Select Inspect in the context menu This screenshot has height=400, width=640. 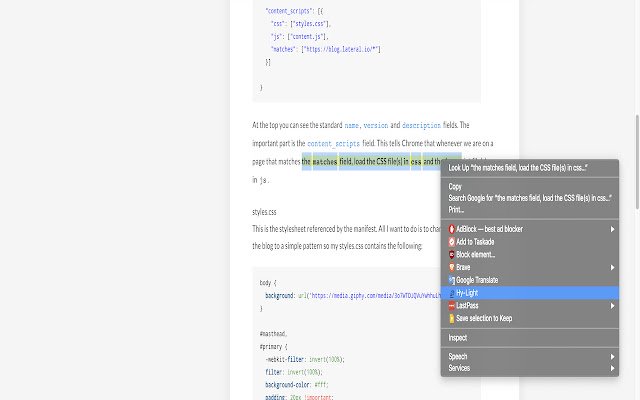[530, 338]
